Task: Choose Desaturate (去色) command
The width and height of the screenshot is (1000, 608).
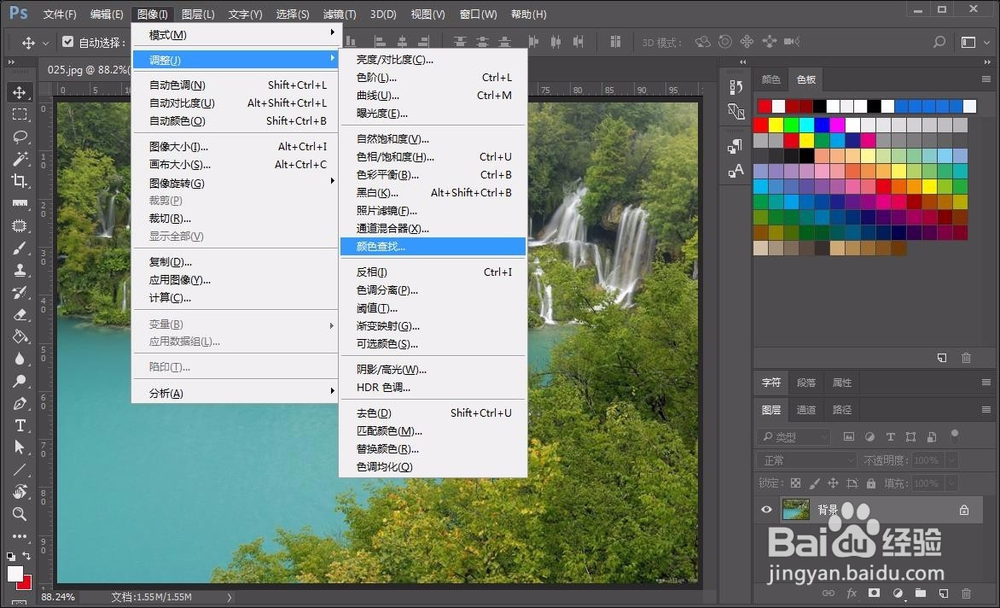Action: pos(433,413)
